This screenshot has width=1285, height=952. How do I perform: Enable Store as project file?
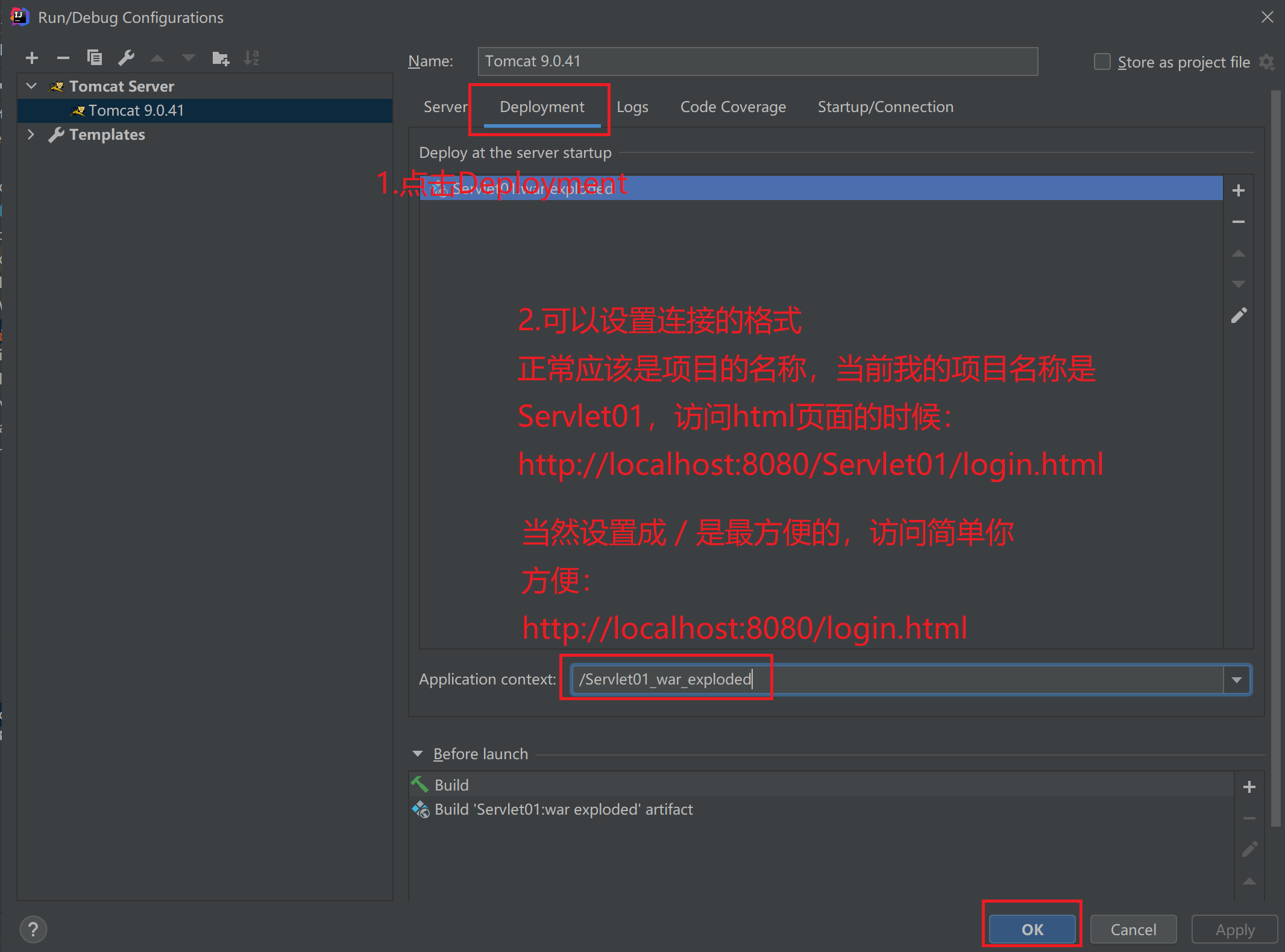(x=1102, y=61)
